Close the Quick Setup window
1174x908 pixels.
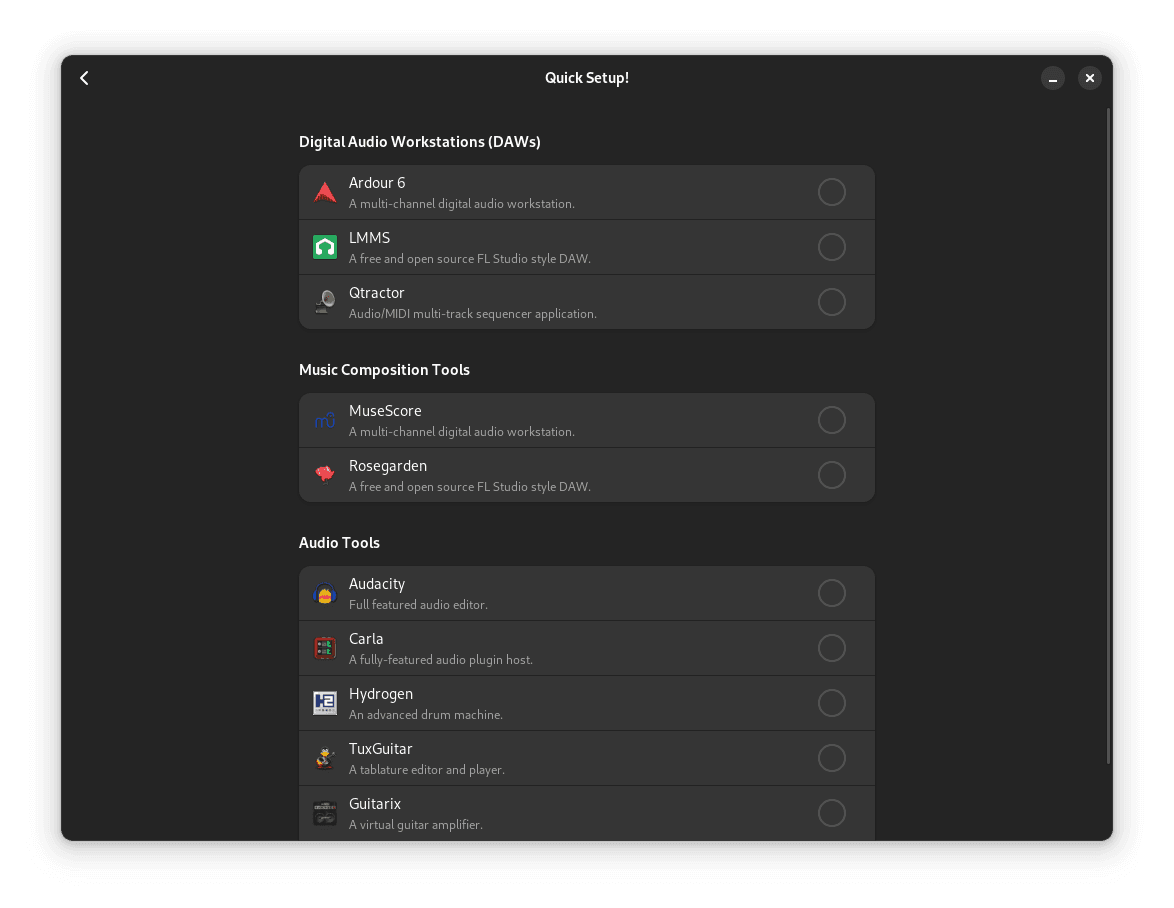pyautogui.click(x=1089, y=78)
